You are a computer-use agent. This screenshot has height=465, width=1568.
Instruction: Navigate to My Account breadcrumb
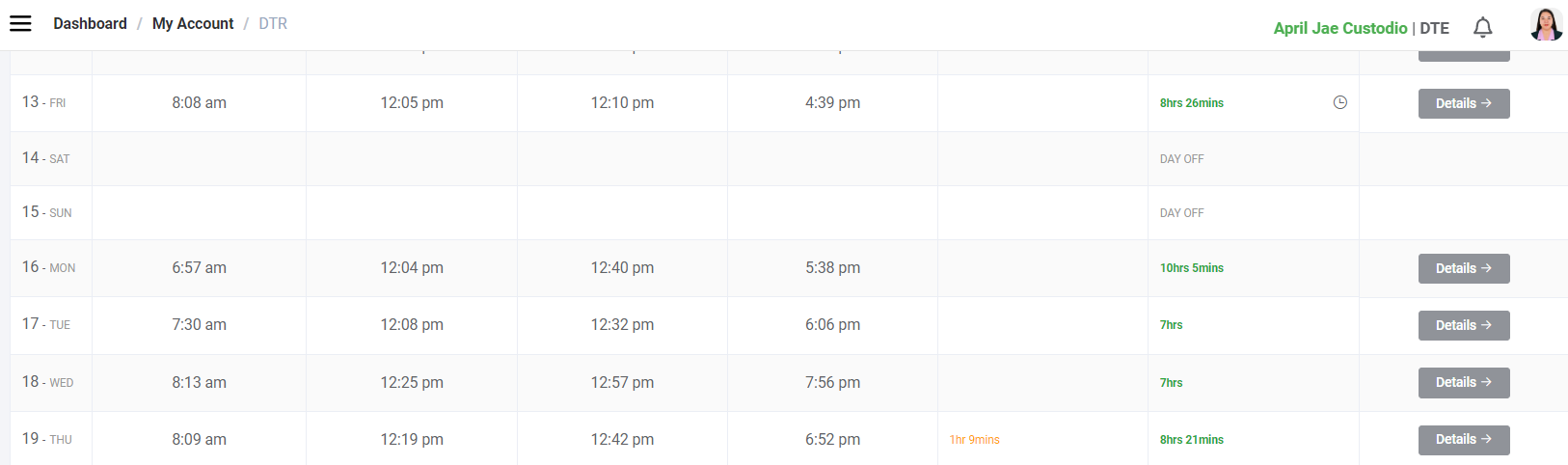pyautogui.click(x=193, y=23)
